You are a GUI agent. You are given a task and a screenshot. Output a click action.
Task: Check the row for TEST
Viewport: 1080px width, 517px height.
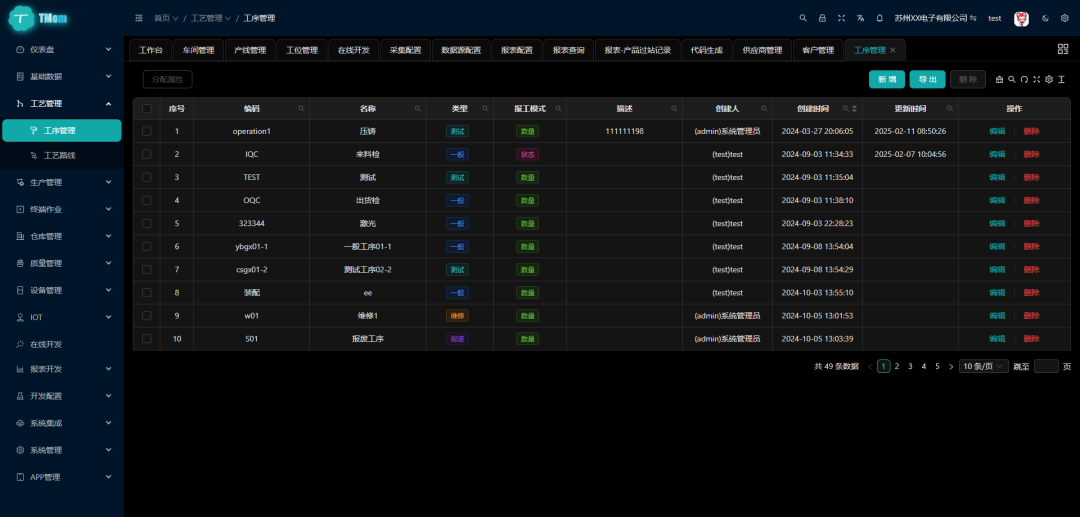(147, 177)
